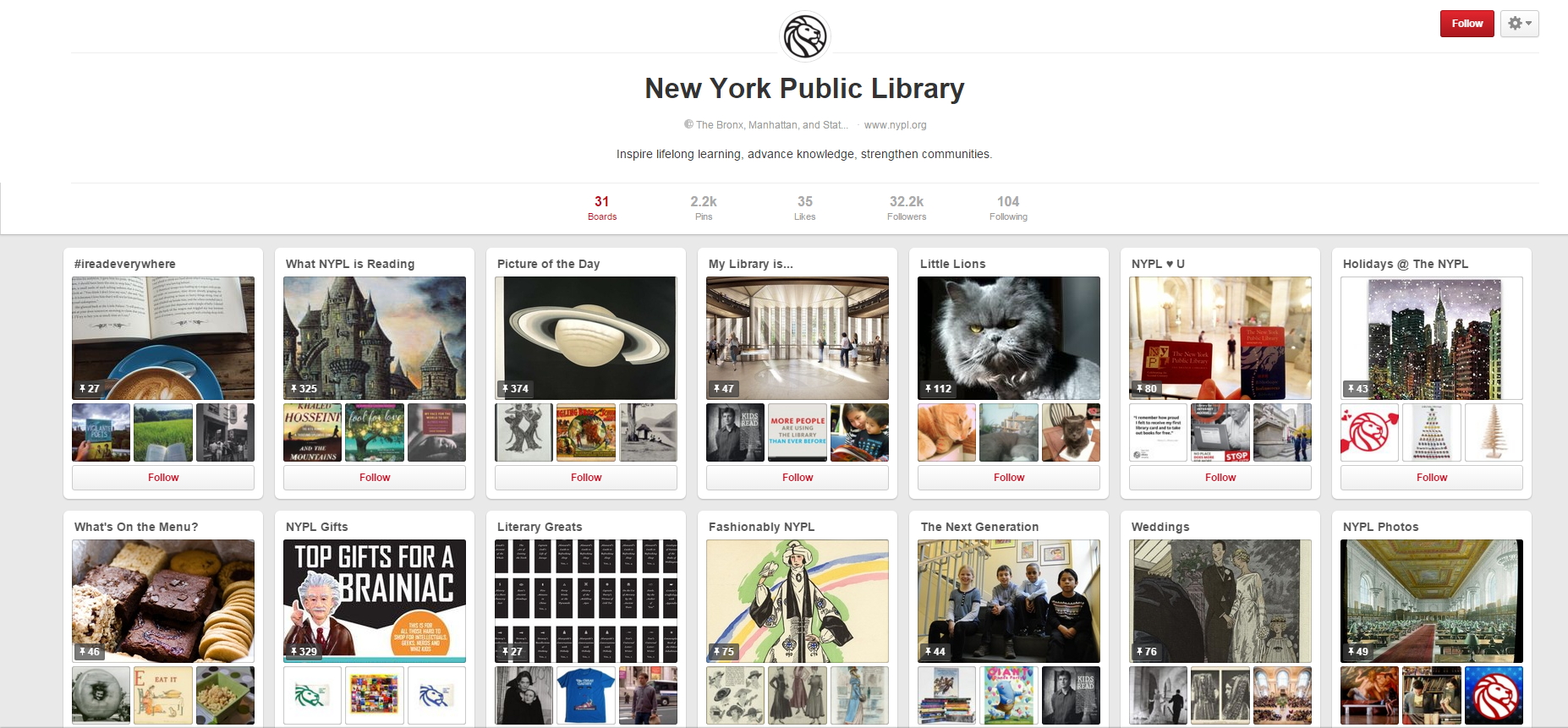Select the Boards tab

602,208
